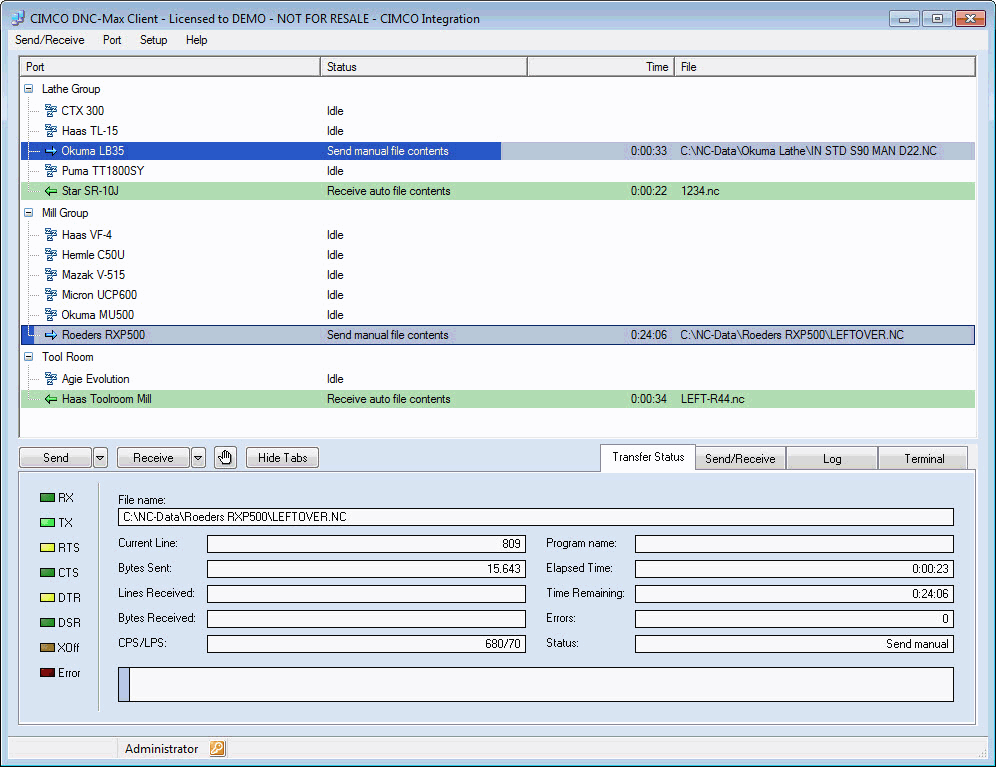Click the File name field
The width and height of the screenshot is (996, 767).
point(535,517)
